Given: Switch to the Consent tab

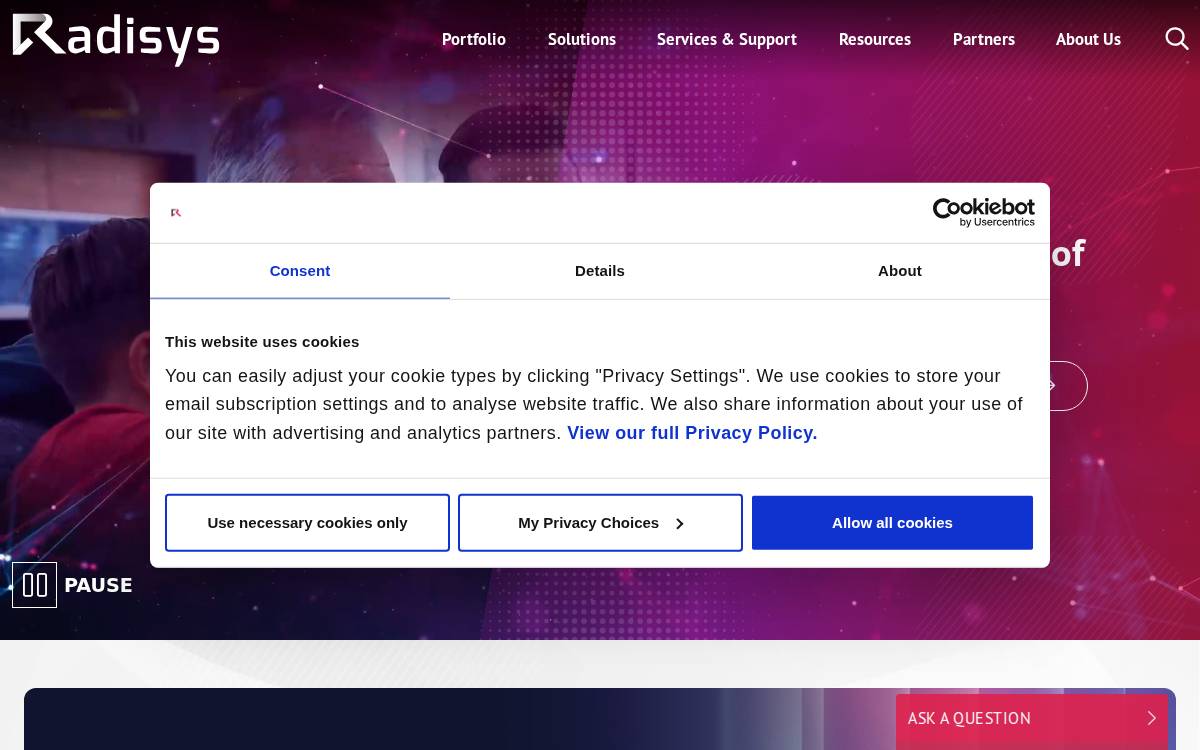Looking at the screenshot, I should [x=300, y=271].
